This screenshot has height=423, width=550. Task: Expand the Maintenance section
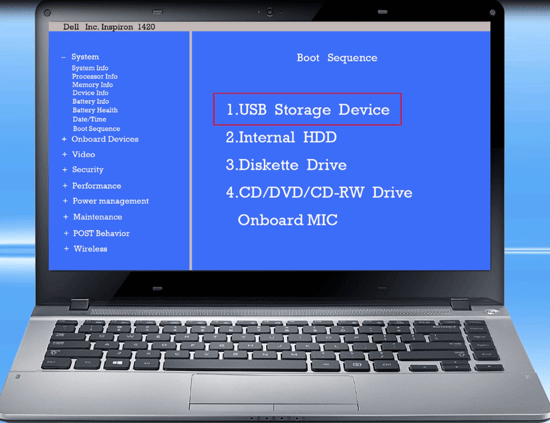click(x=66, y=217)
